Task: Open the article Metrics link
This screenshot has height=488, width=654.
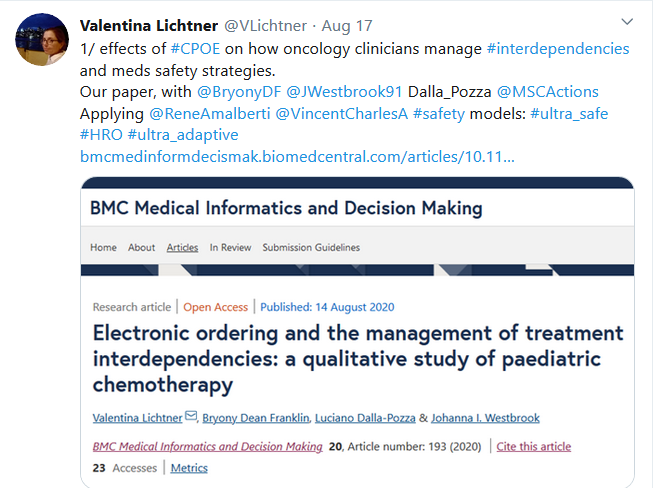Action: coord(189,468)
